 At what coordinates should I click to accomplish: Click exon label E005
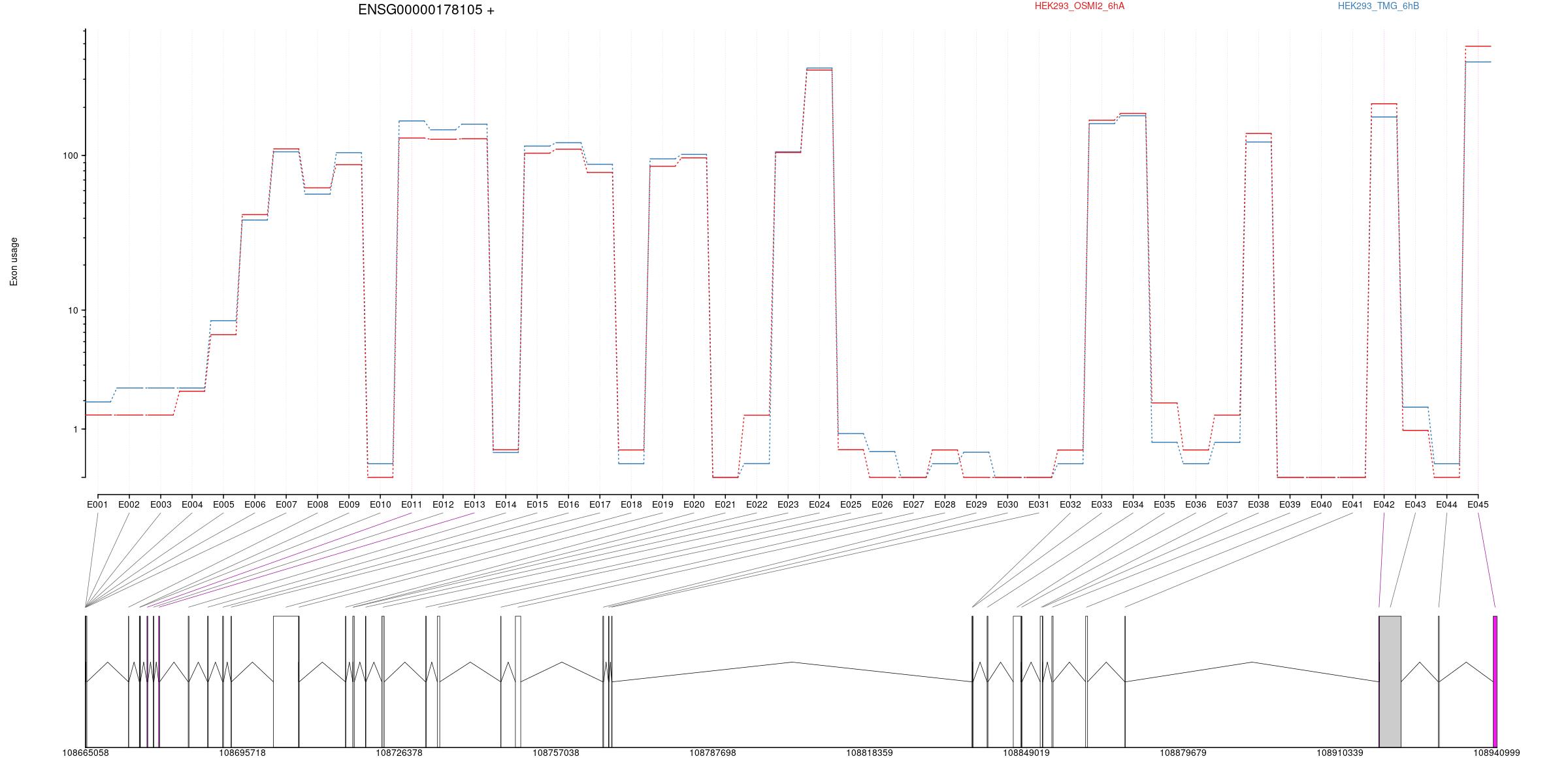(223, 504)
